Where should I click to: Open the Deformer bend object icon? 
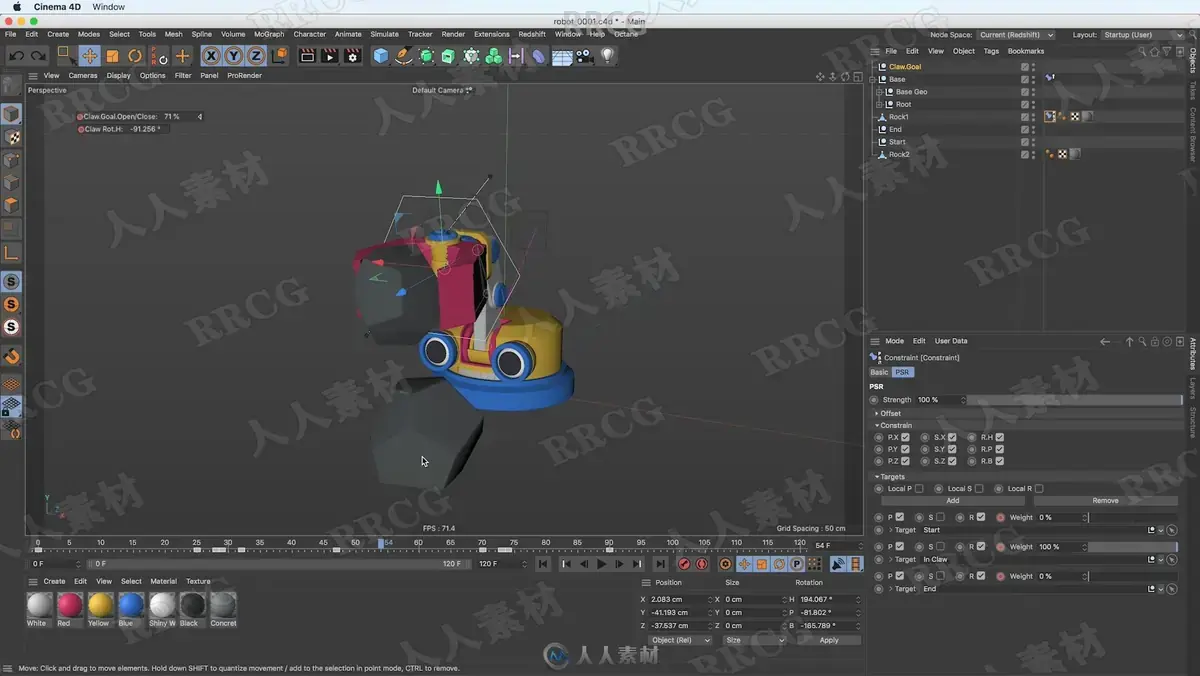tap(539, 56)
